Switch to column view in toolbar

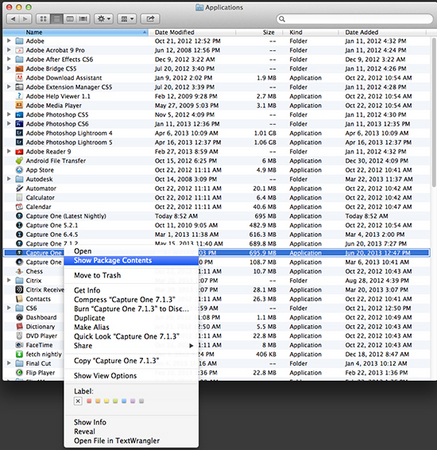point(70,19)
